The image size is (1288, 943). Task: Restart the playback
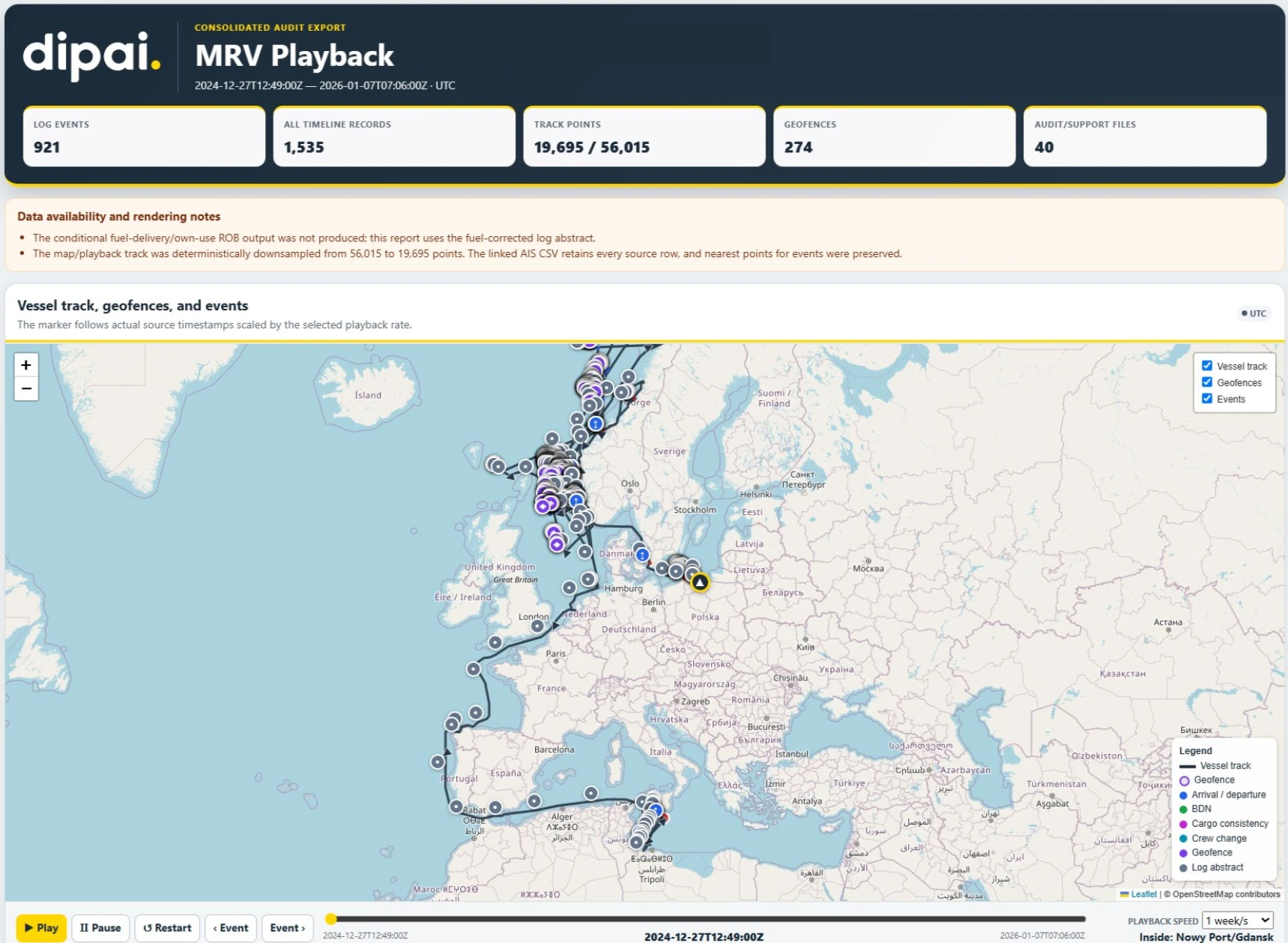(167, 928)
